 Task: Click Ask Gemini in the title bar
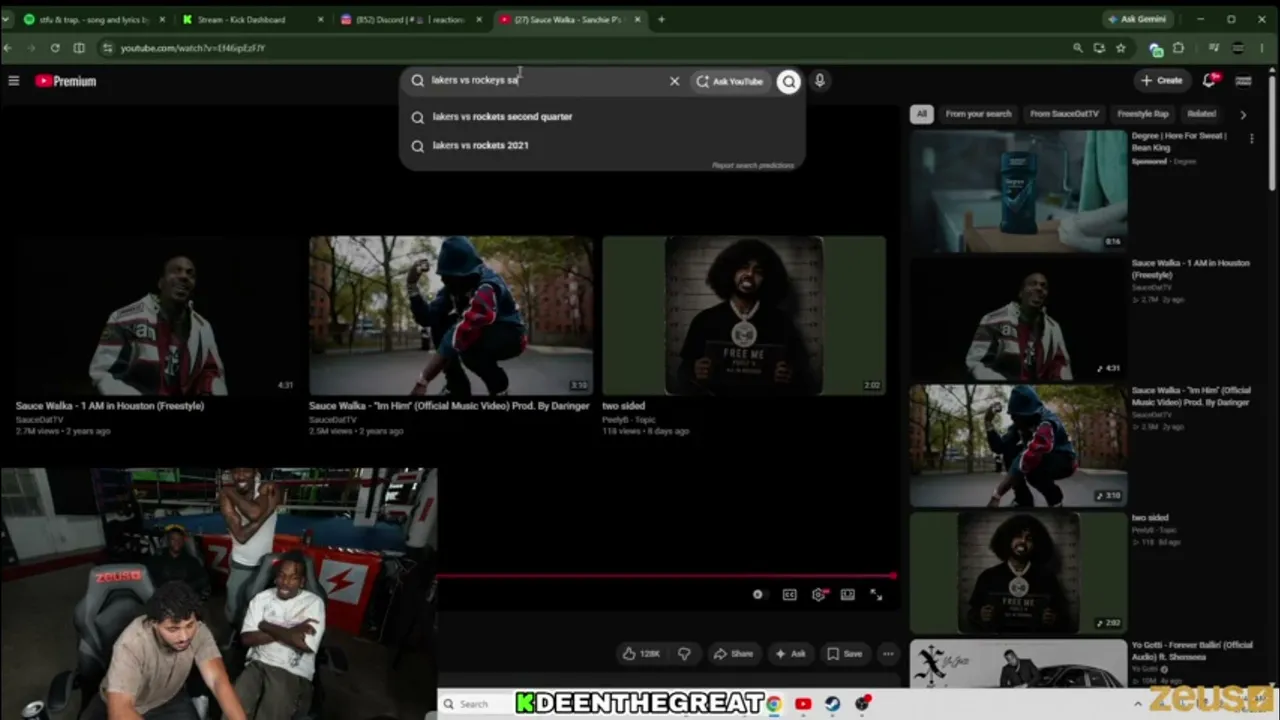tap(1136, 19)
